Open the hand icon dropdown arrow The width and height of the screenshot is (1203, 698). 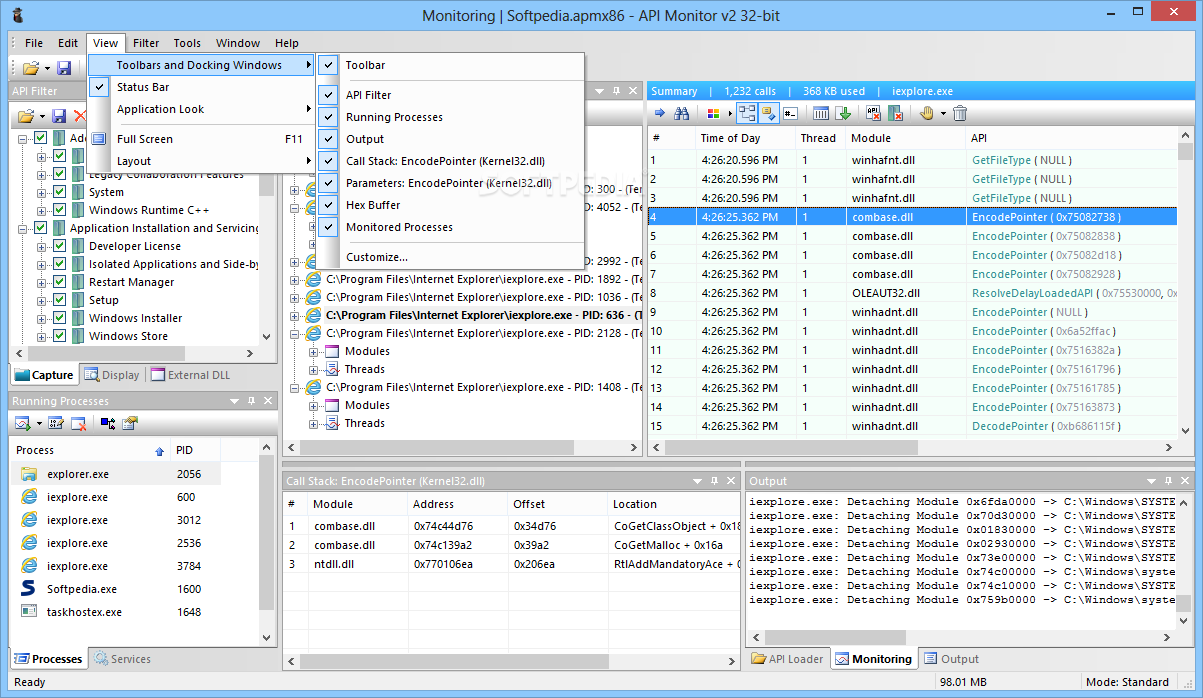tap(942, 114)
